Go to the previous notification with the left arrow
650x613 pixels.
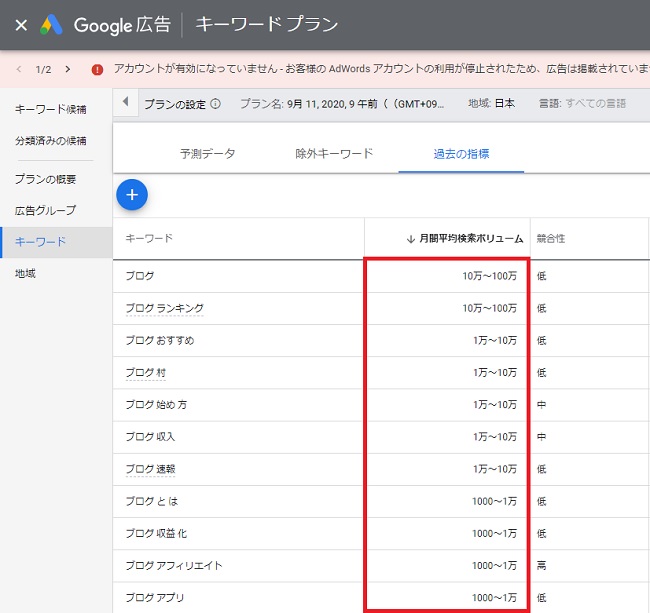(x=19, y=69)
